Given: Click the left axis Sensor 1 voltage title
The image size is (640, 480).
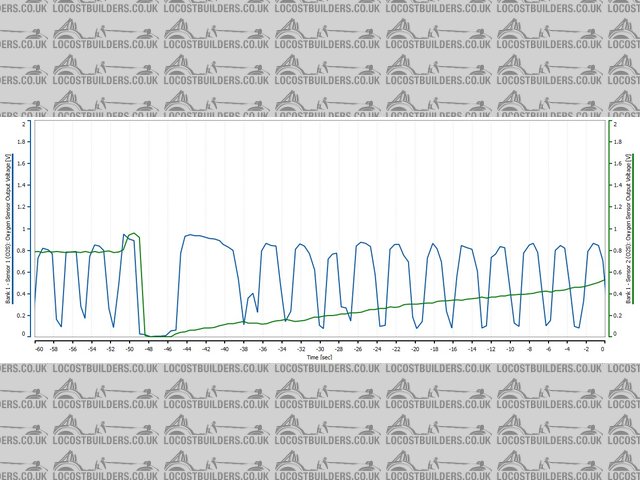Looking at the screenshot, I should point(9,229).
